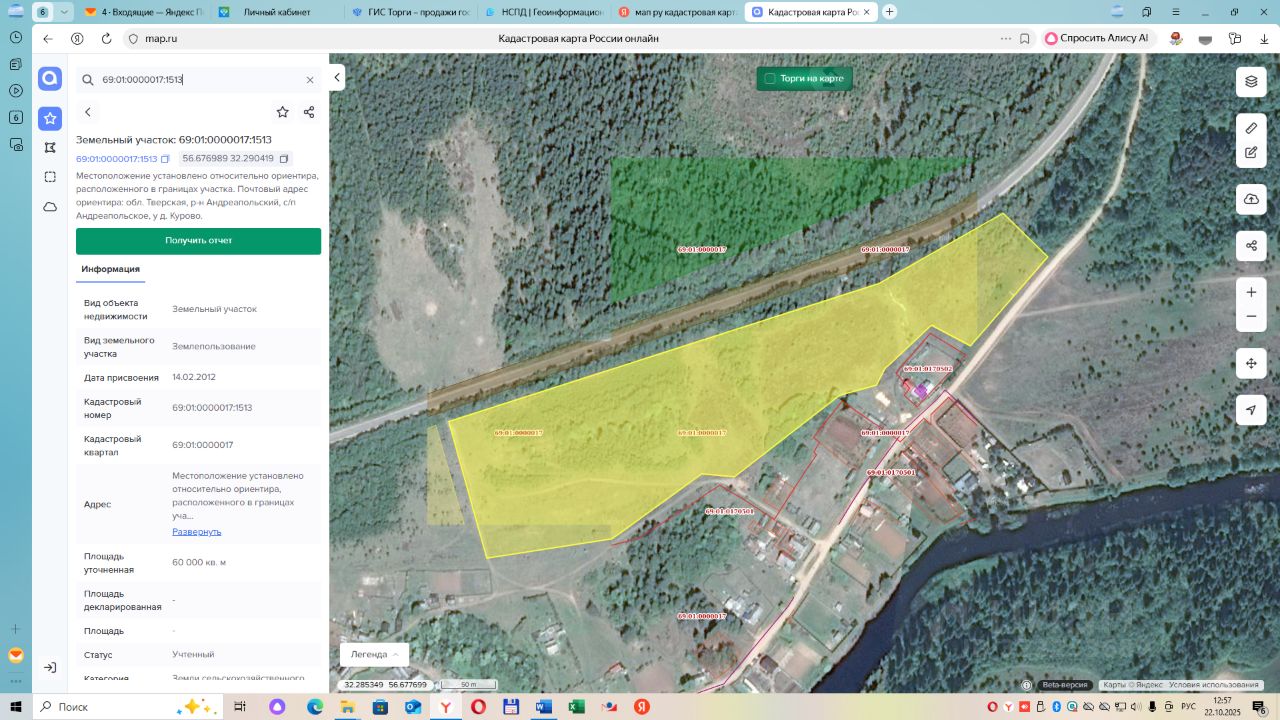The image size is (1280, 720).
Task: Click the cloud upload icon on map
Action: pyautogui.click(x=1251, y=199)
